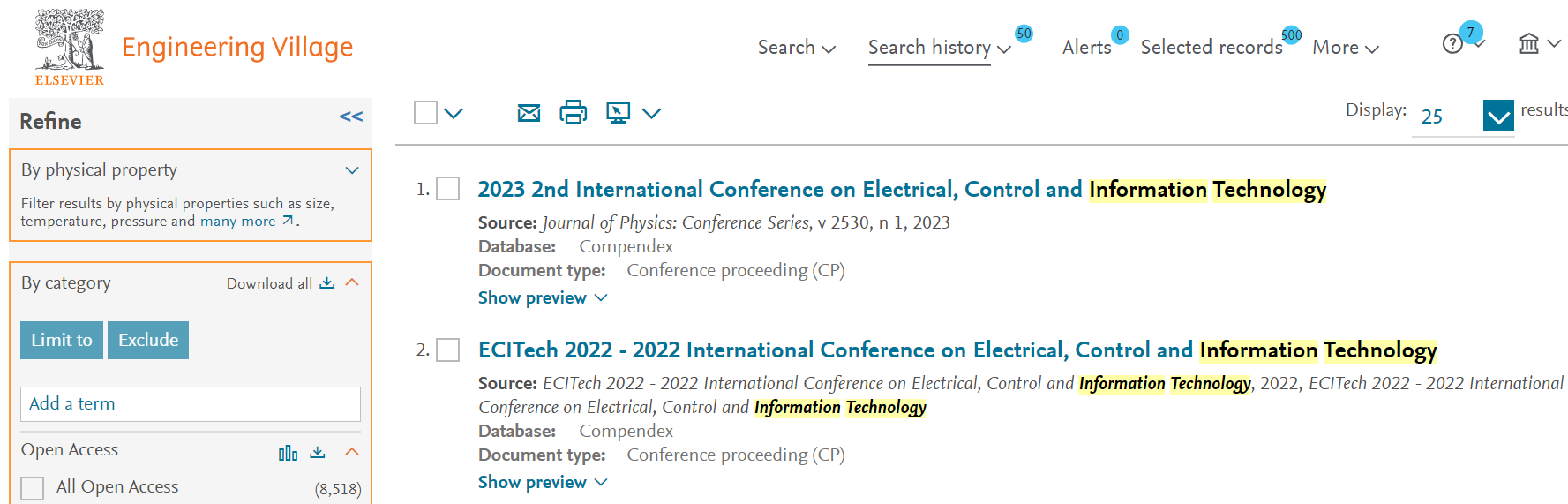
Task: Click Open Access bar chart icon
Action: tap(288, 453)
